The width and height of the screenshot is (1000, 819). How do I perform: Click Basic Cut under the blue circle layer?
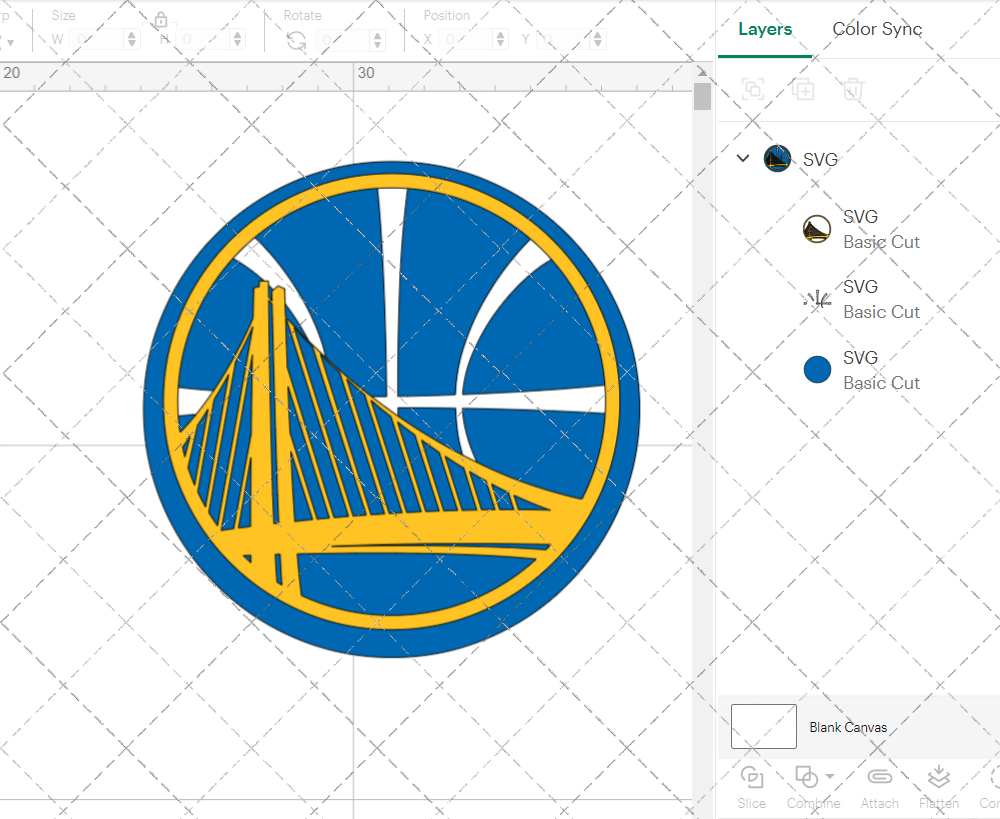click(881, 383)
